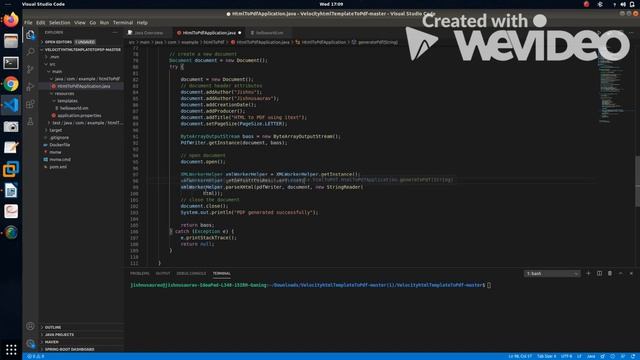Collapse the VELOCITYHTMLTEMPLATETOPDF-MASTER root folder
The image size is (640, 360).
coord(82,49)
